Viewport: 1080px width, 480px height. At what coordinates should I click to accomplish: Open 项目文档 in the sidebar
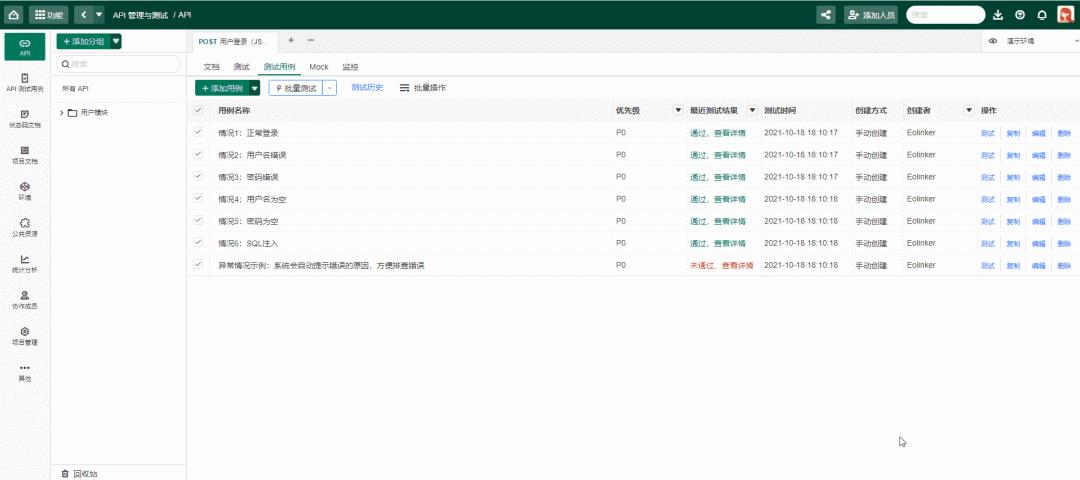[x=25, y=155]
